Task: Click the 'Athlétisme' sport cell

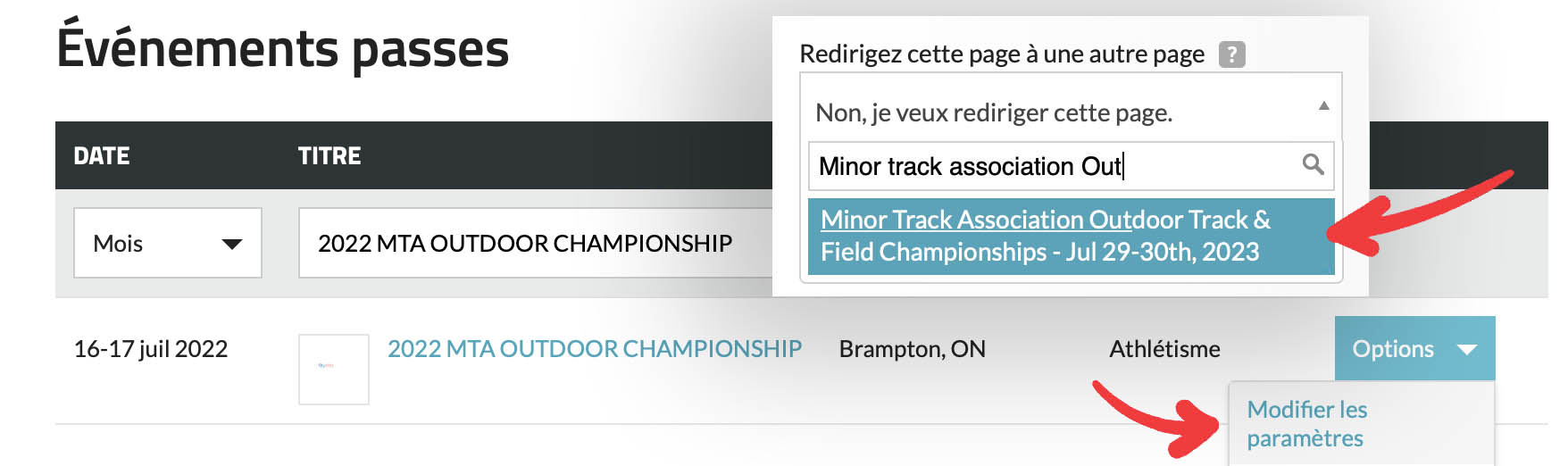Action: (x=1164, y=348)
